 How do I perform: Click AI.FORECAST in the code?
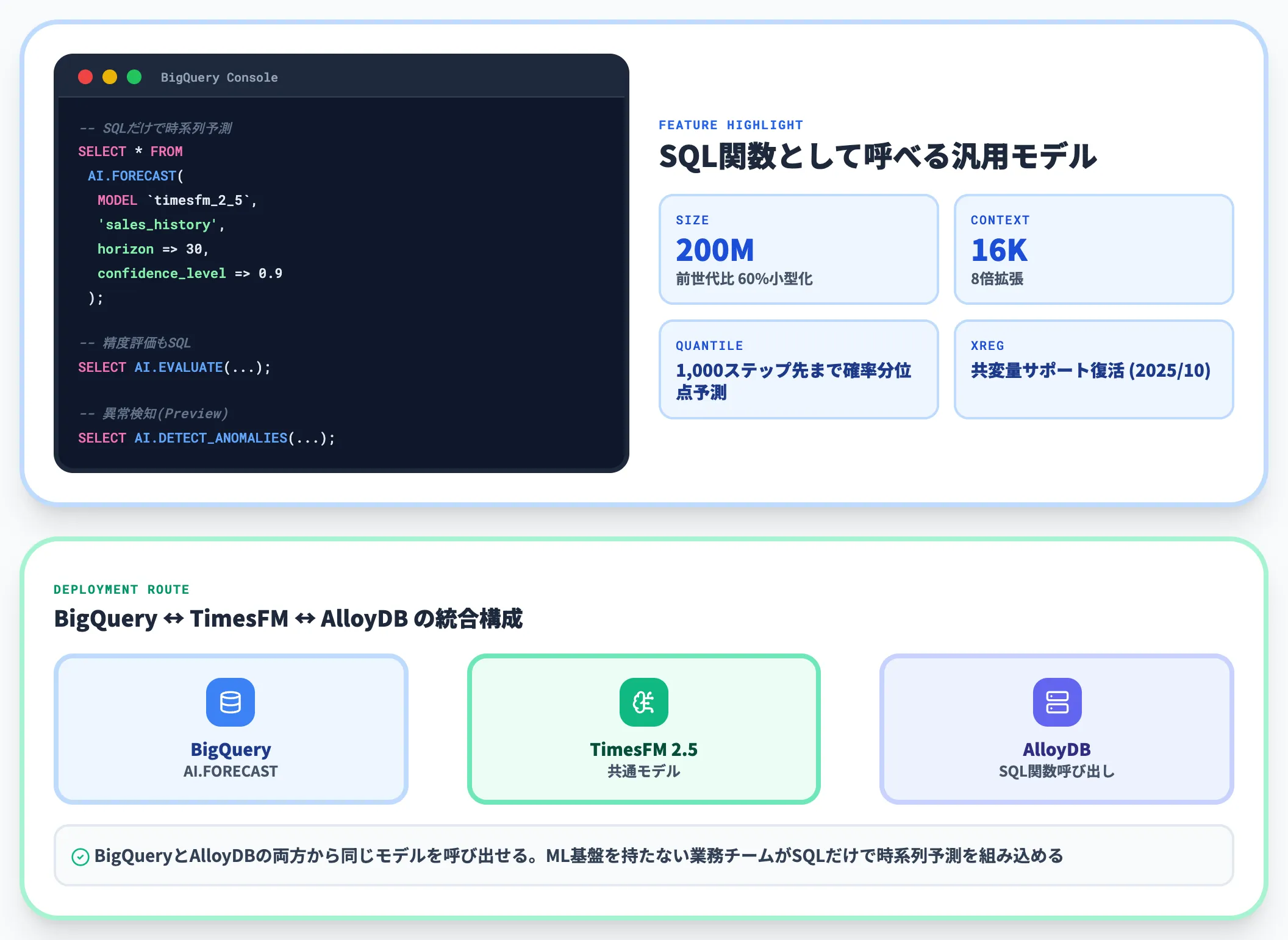[132, 176]
